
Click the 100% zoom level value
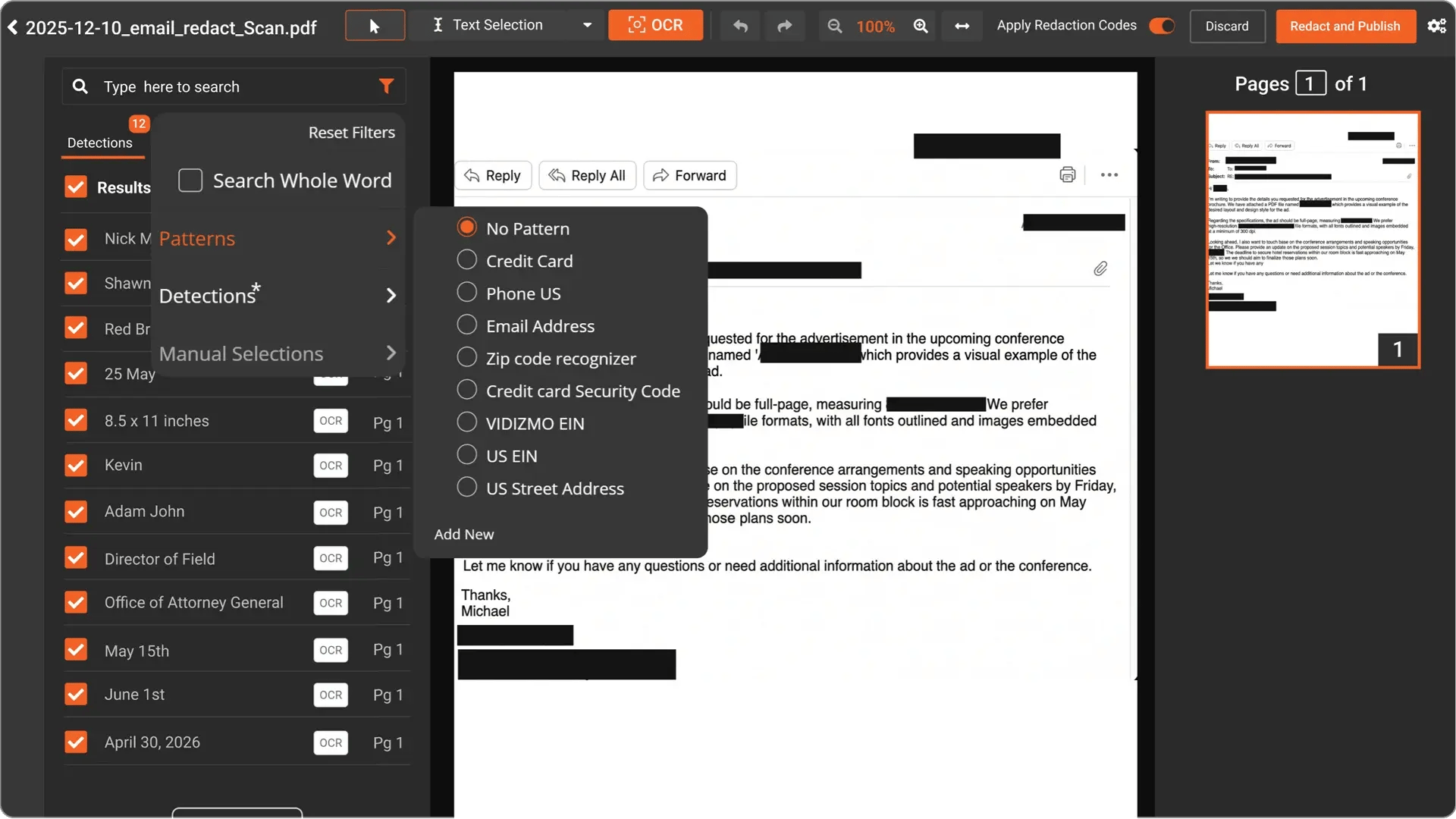876,27
